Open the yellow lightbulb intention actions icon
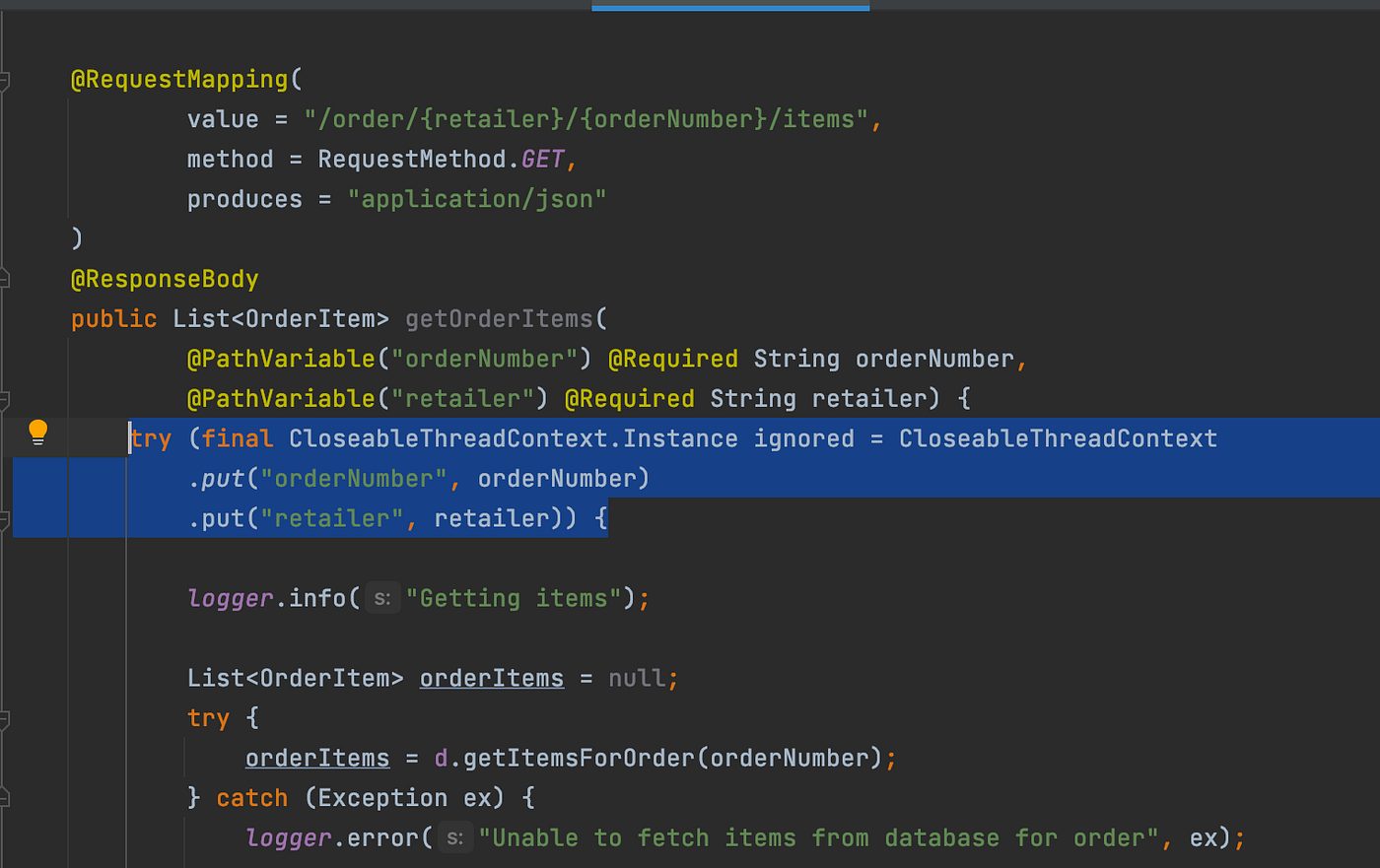 coord(37,432)
